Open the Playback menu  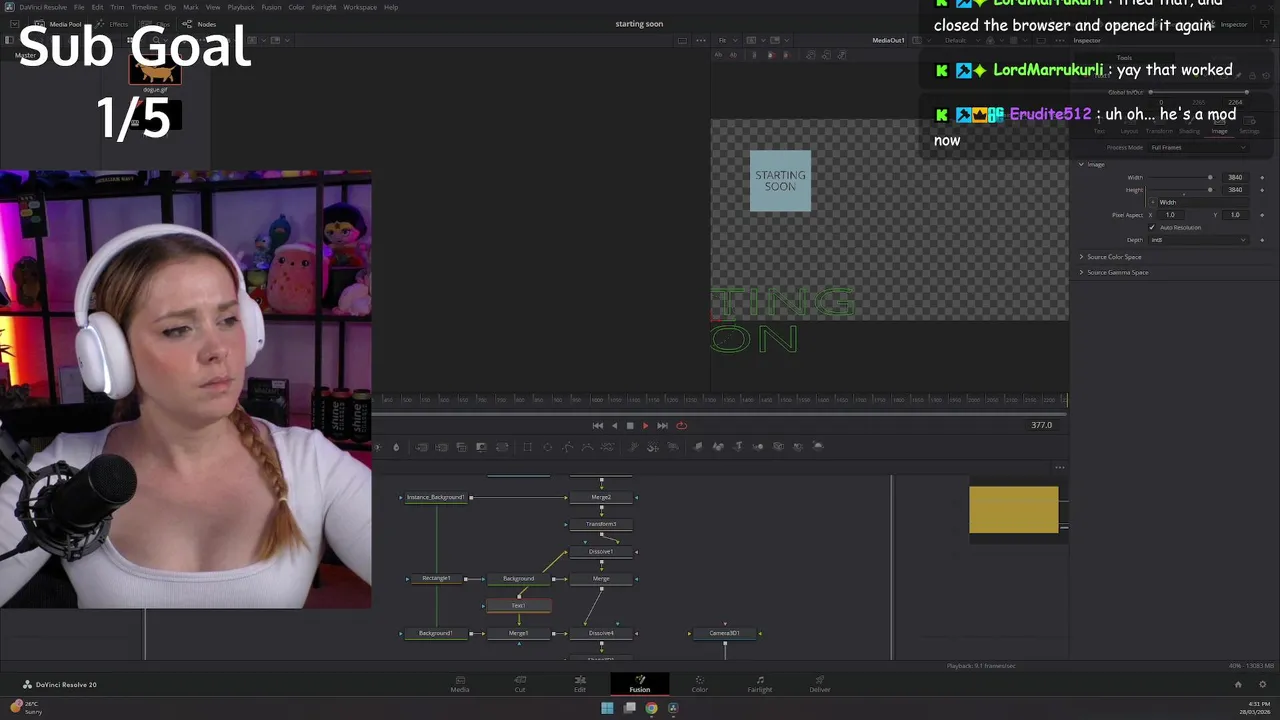(241, 7)
